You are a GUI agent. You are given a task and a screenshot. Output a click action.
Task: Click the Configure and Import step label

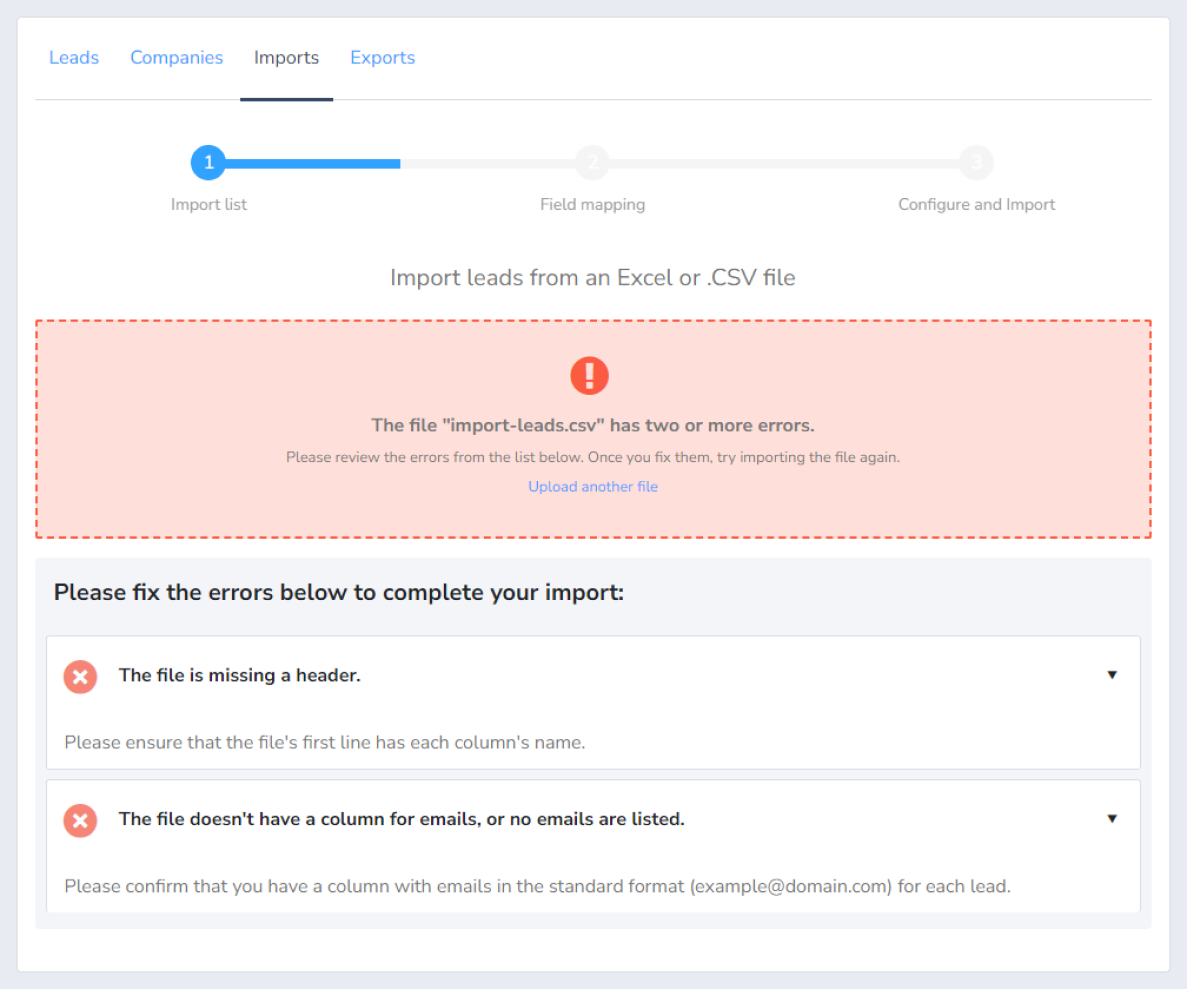coord(976,204)
